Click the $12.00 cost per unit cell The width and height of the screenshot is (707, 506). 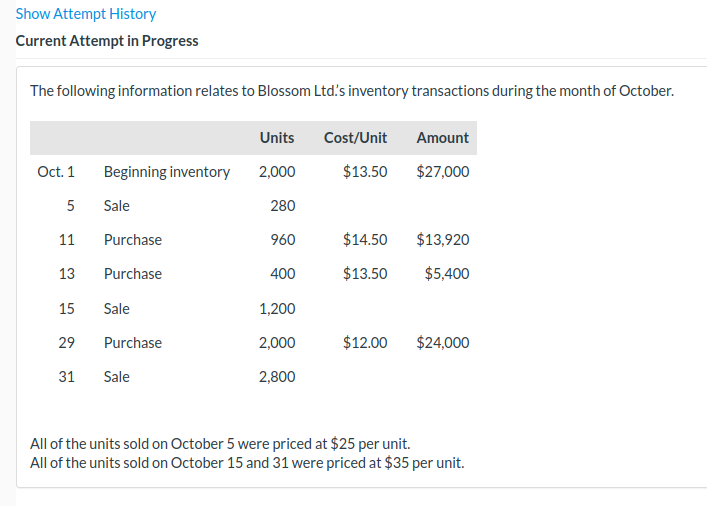point(364,343)
